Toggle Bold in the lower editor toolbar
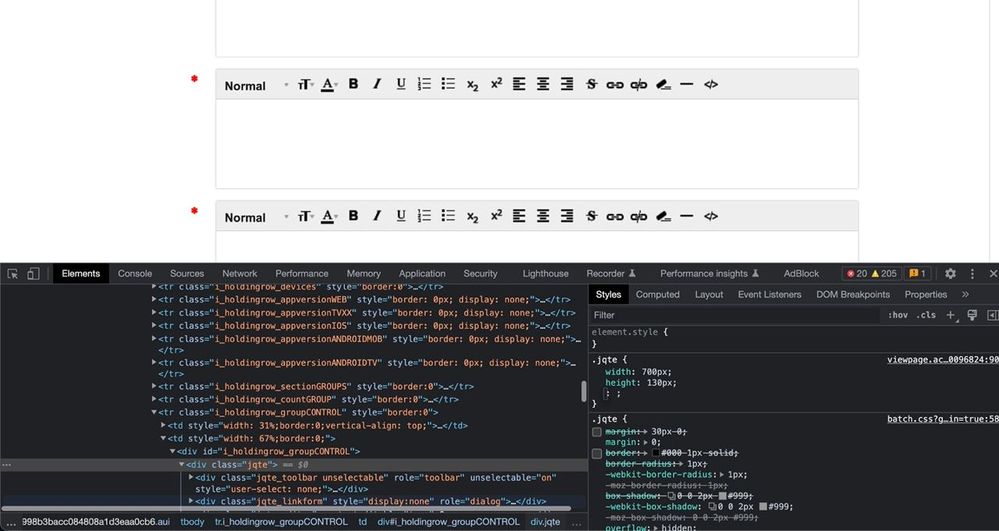Screen dimensions: 999x531 pyautogui.click(x=354, y=216)
